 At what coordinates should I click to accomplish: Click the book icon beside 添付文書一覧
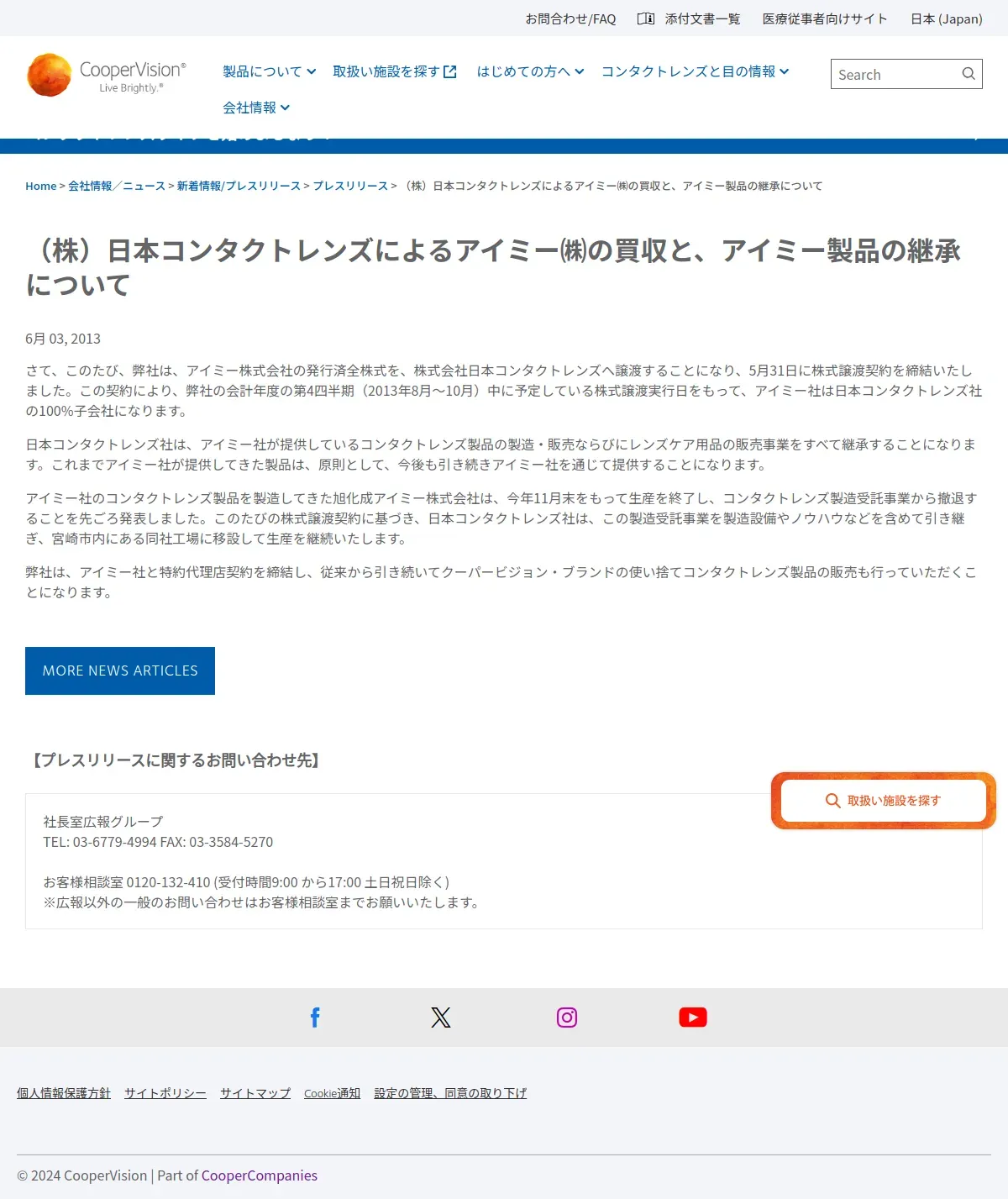coord(646,18)
